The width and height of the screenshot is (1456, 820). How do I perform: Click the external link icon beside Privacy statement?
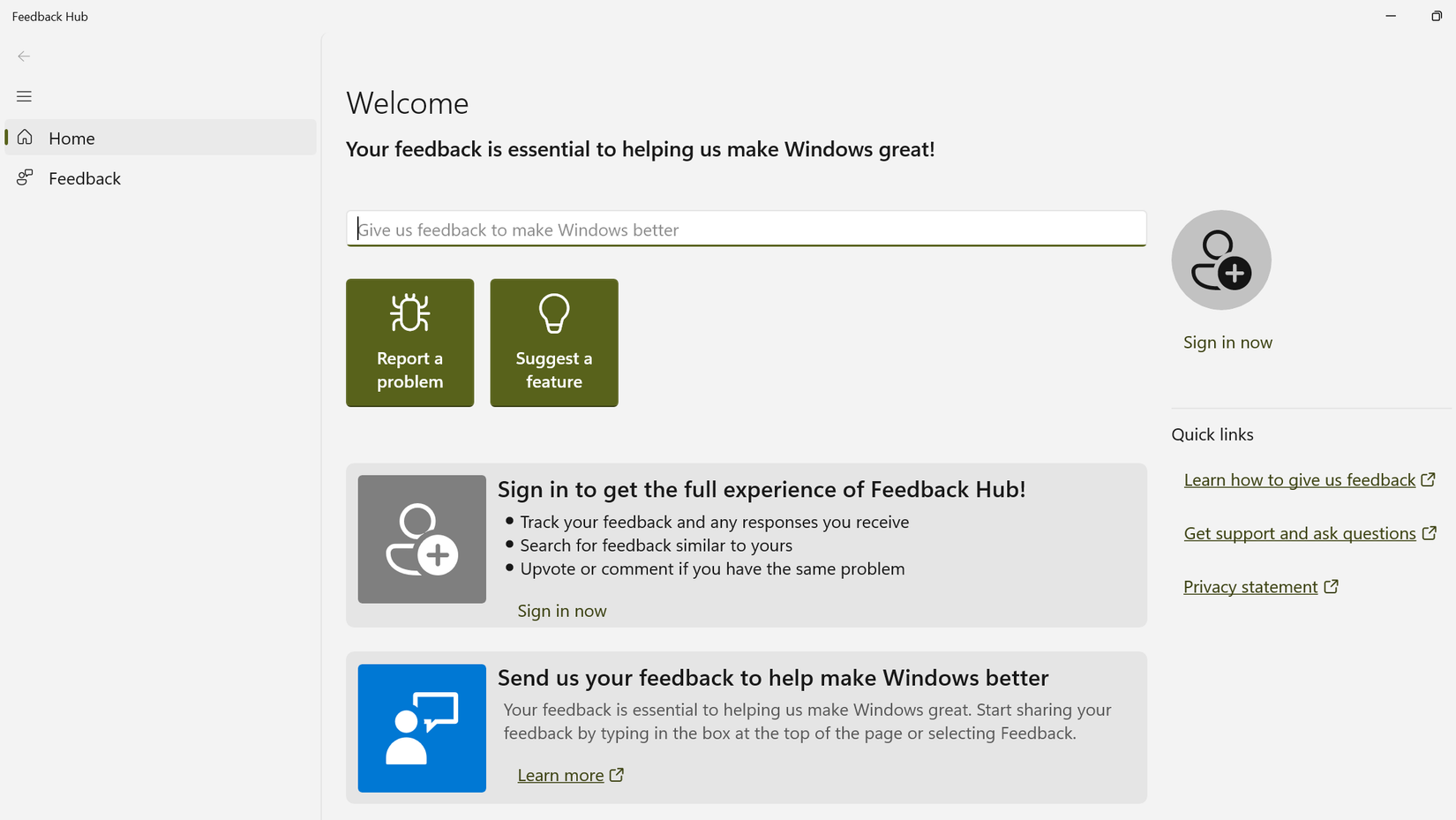(1331, 586)
